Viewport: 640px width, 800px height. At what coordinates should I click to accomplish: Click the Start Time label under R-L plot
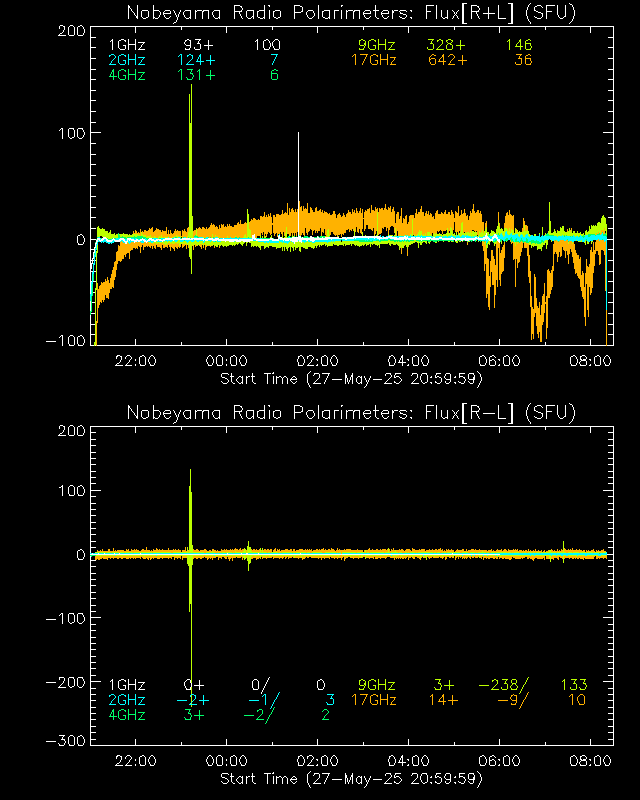(351, 779)
